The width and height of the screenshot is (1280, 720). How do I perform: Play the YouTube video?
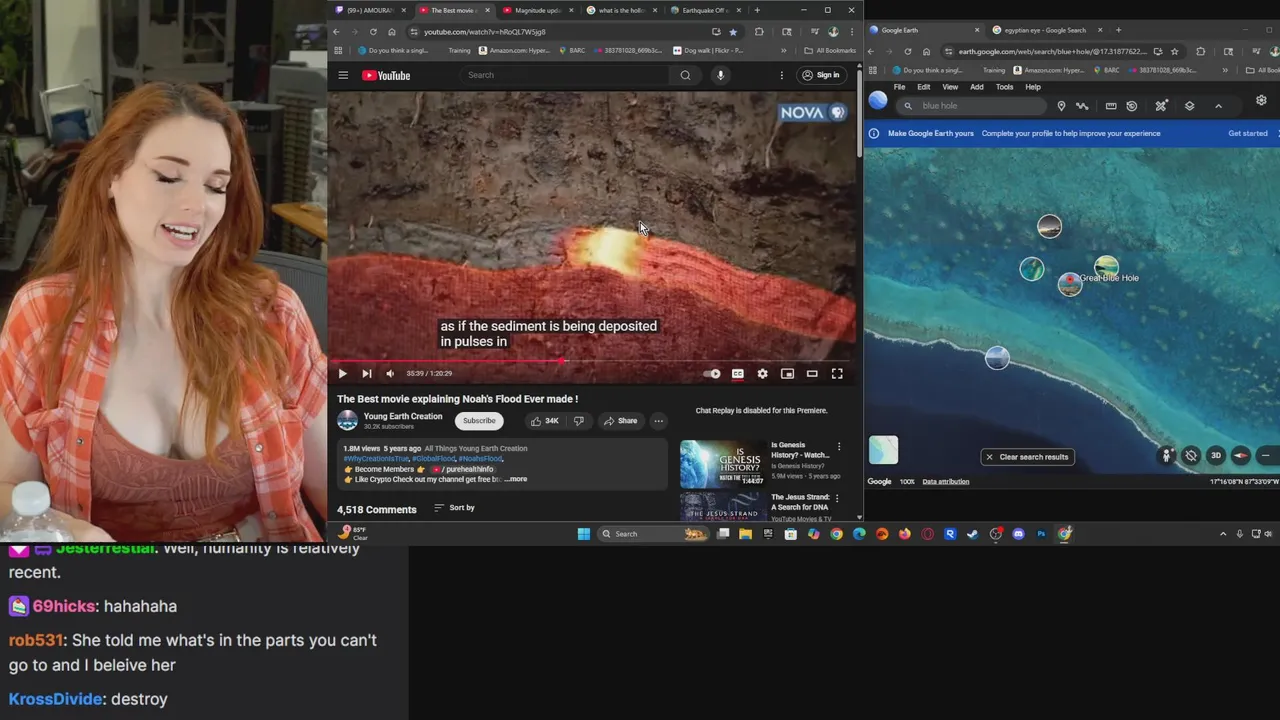click(x=342, y=373)
